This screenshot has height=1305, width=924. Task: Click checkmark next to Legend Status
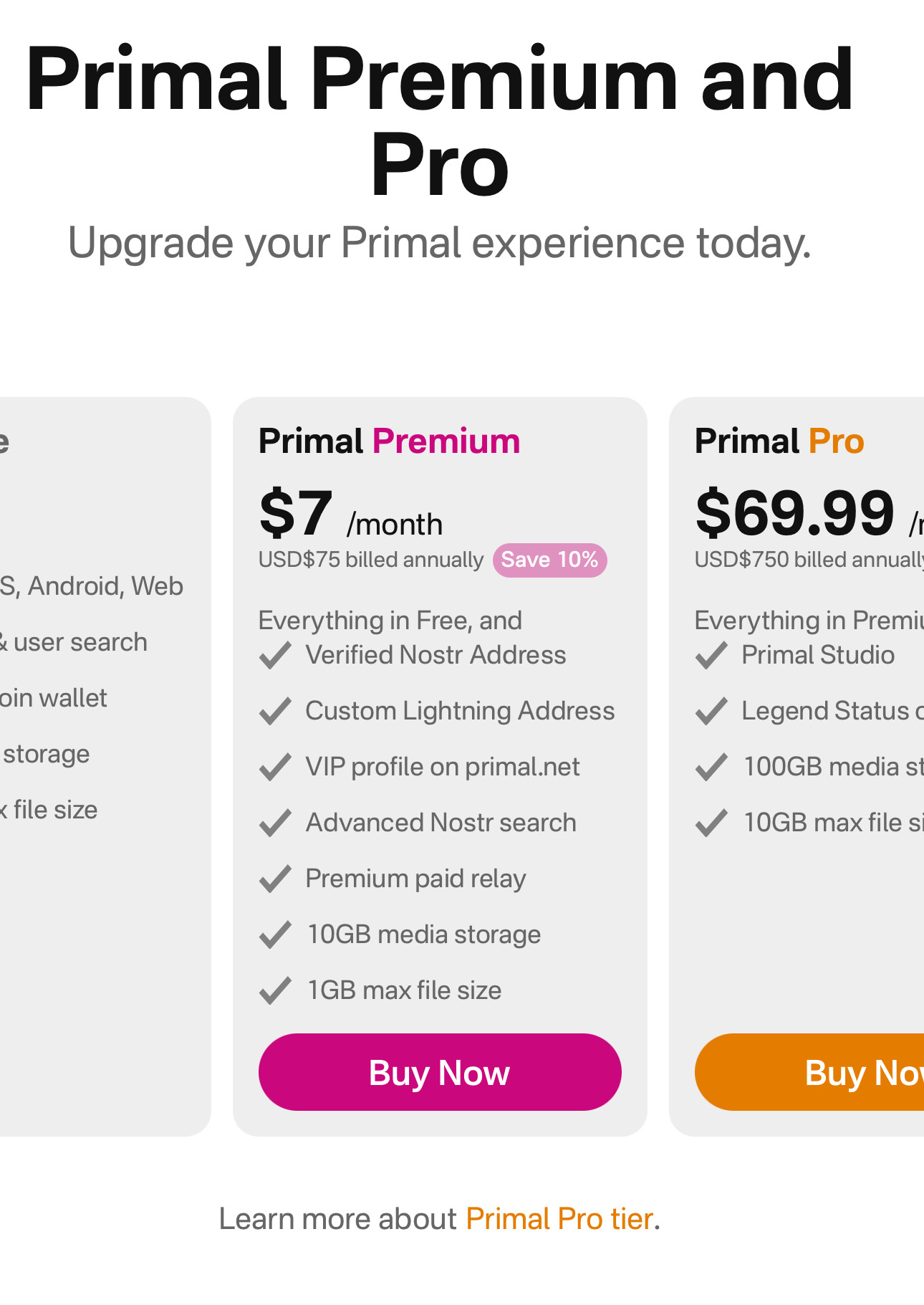click(711, 712)
